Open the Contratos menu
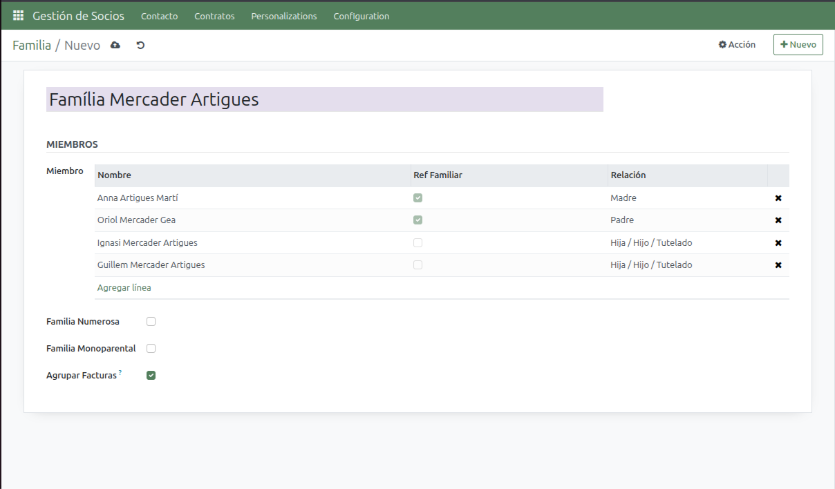Image resolution: width=835 pixels, height=489 pixels. [214, 16]
